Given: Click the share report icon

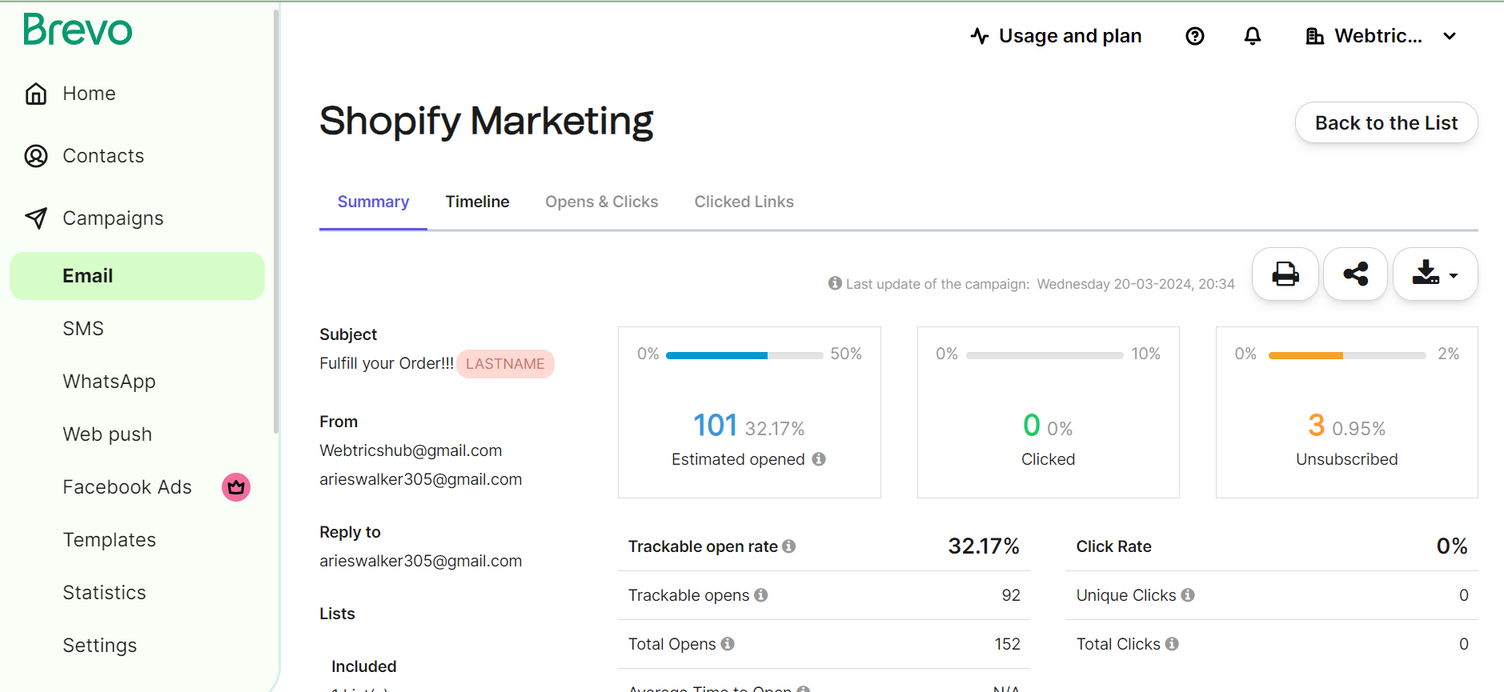Looking at the screenshot, I should tap(1355, 274).
